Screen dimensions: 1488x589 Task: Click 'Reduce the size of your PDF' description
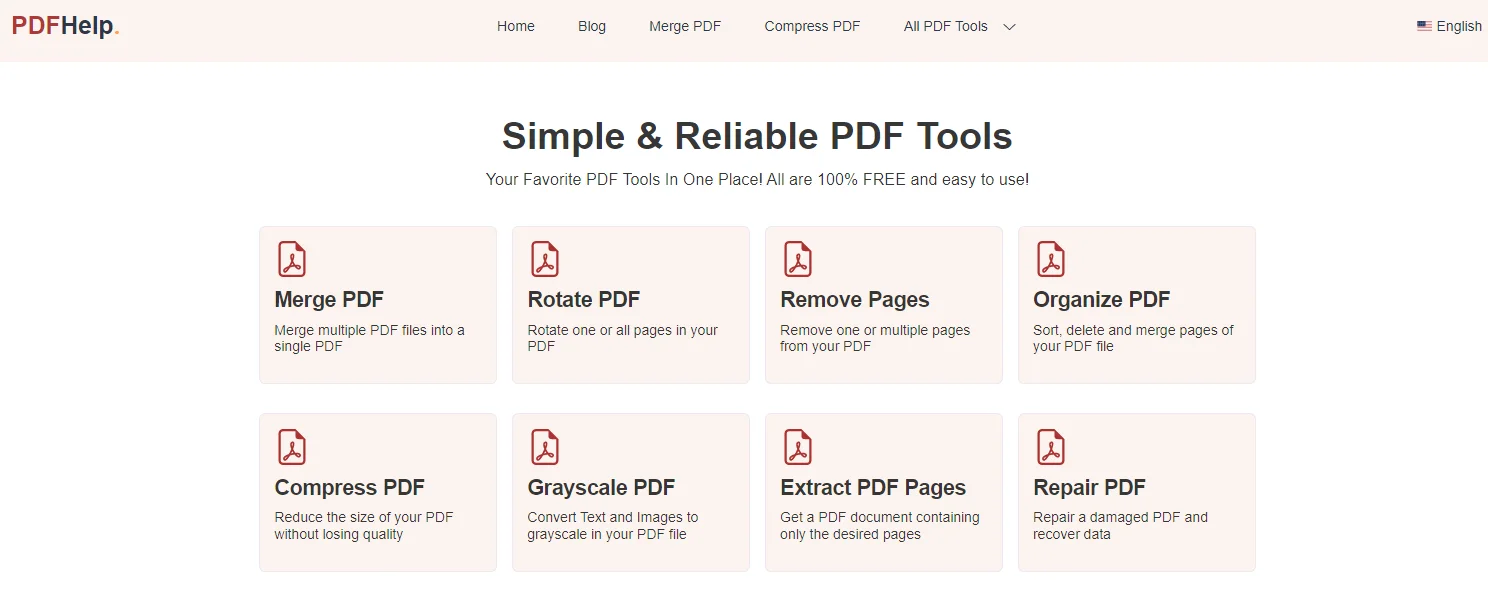364,526
